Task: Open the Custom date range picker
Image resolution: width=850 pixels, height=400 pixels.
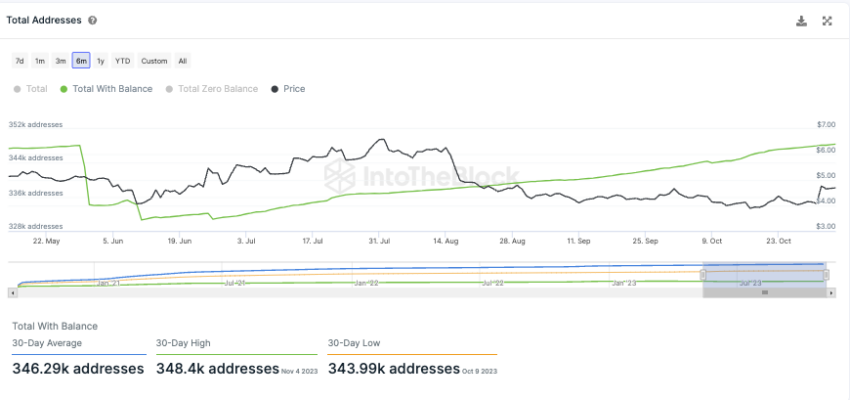Action: point(154,61)
